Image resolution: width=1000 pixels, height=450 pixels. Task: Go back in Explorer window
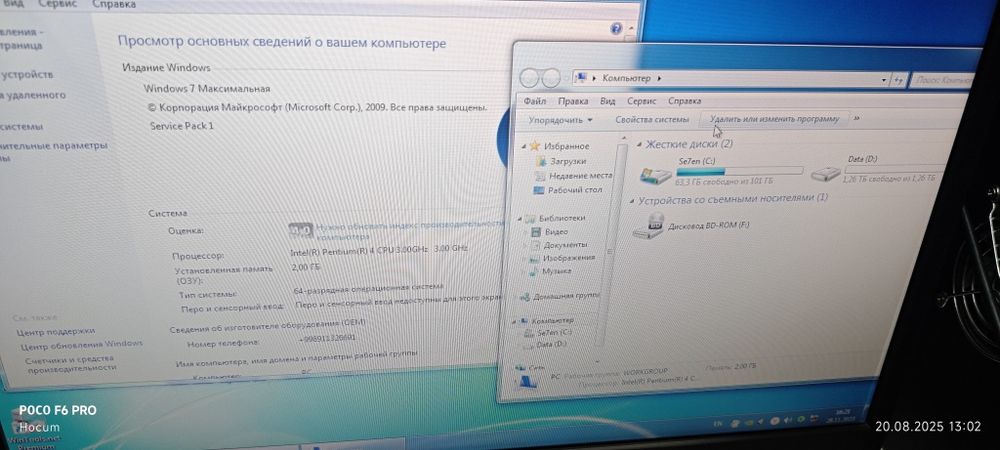point(530,78)
